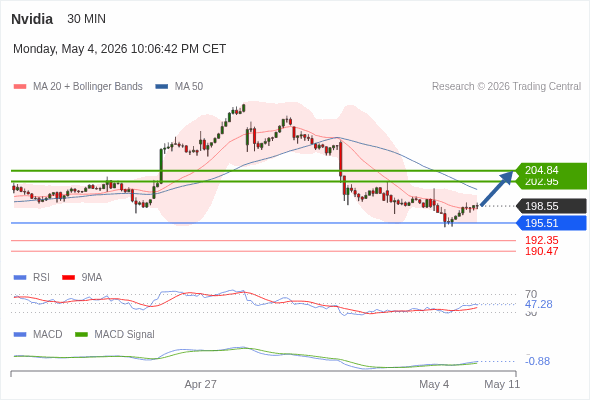Click the MA 50 blue legend swatch

click(x=162, y=87)
